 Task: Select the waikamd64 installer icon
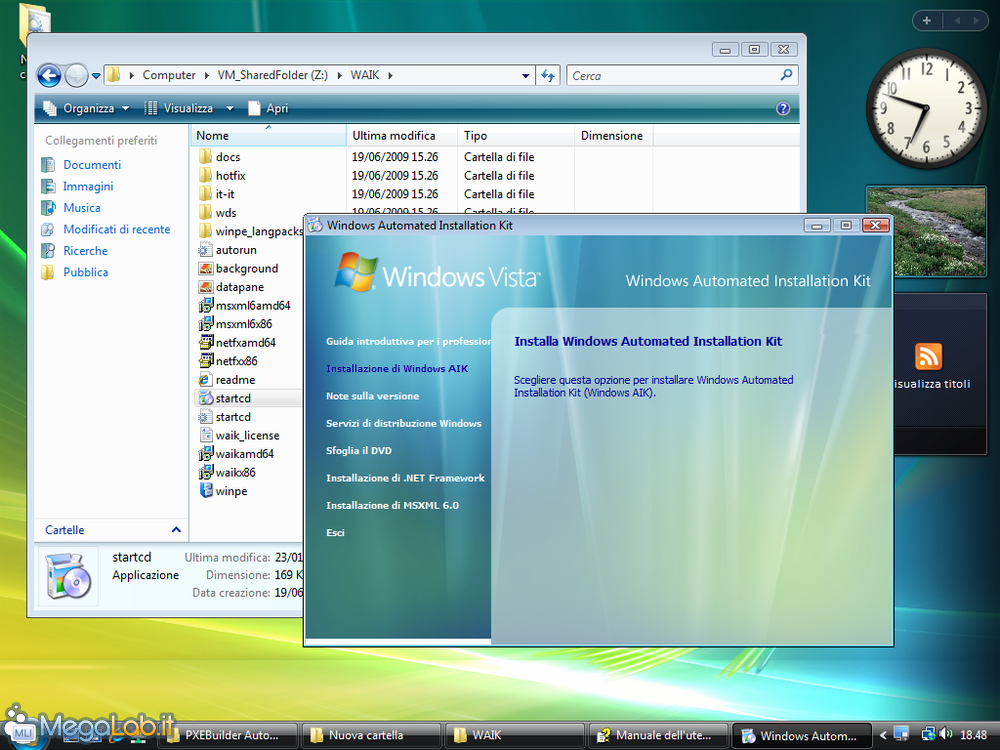tap(205, 454)
